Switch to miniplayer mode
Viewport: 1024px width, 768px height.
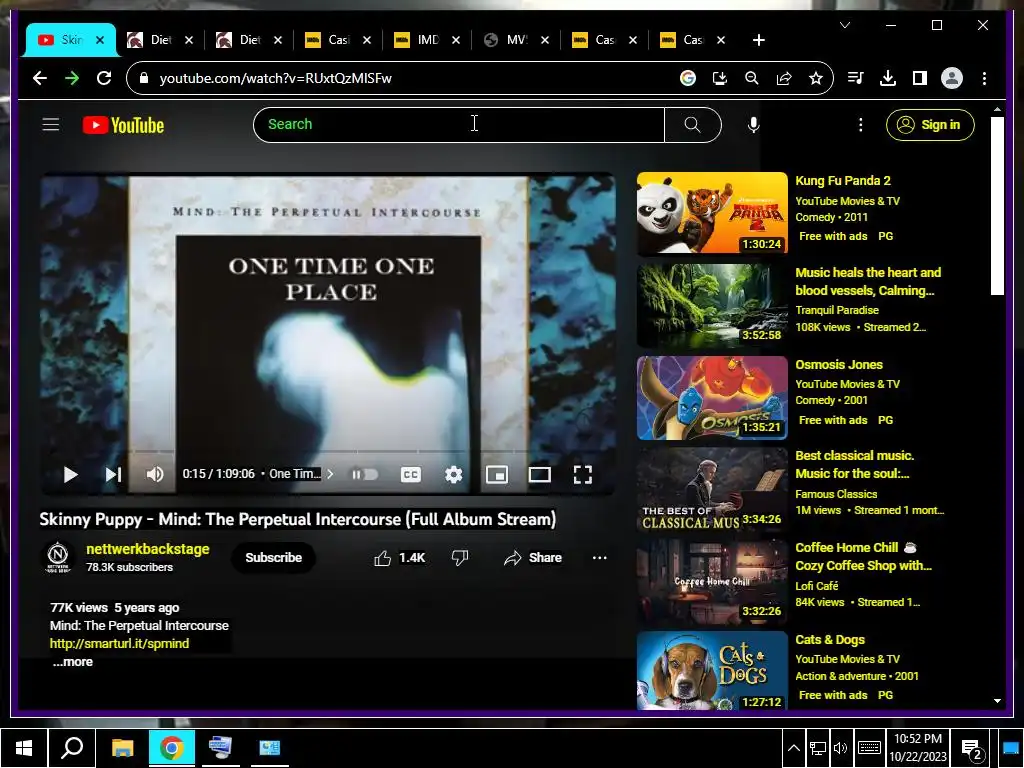[x=497, y=475]
